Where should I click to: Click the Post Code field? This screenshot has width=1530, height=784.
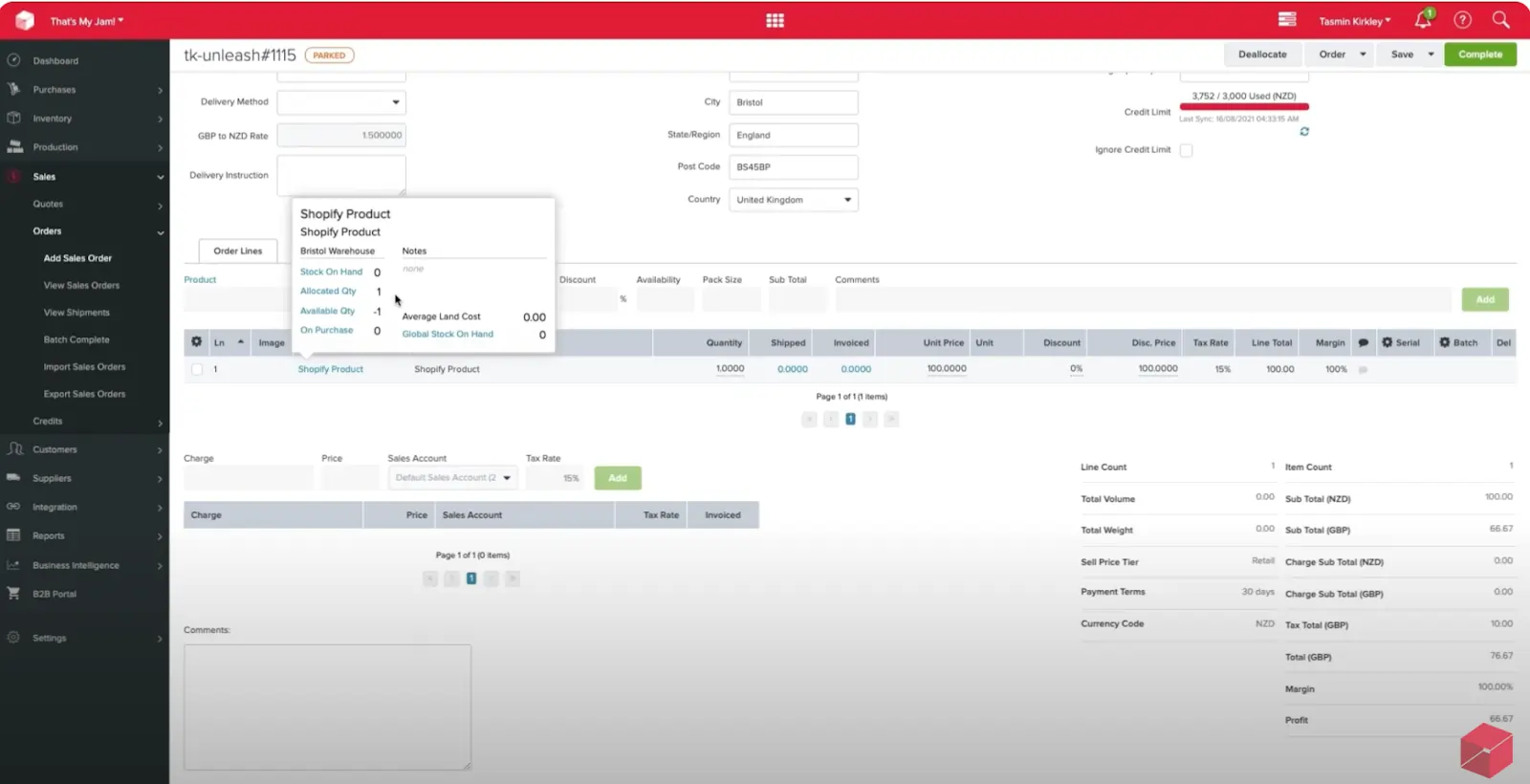794,166
